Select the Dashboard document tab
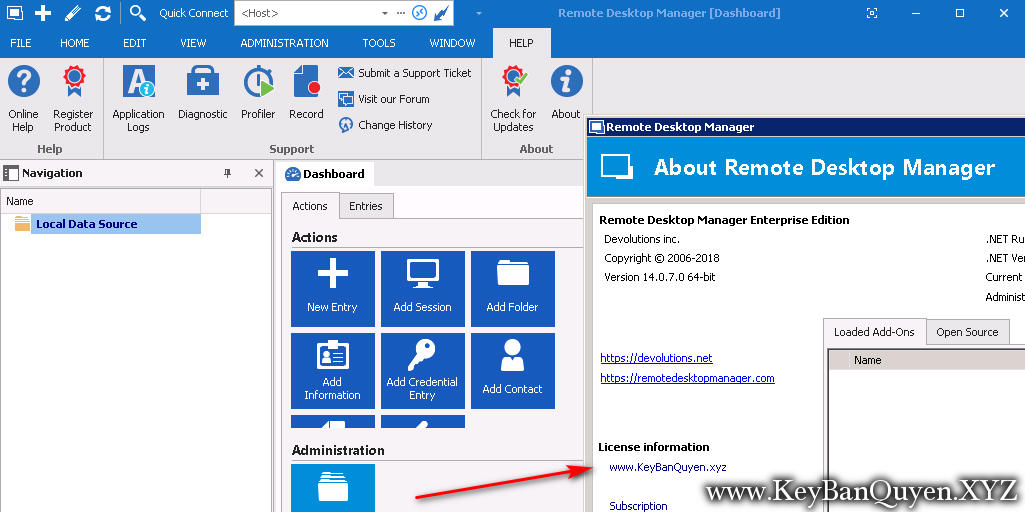This screenshot has width=1025, height=512. point(326,174)
